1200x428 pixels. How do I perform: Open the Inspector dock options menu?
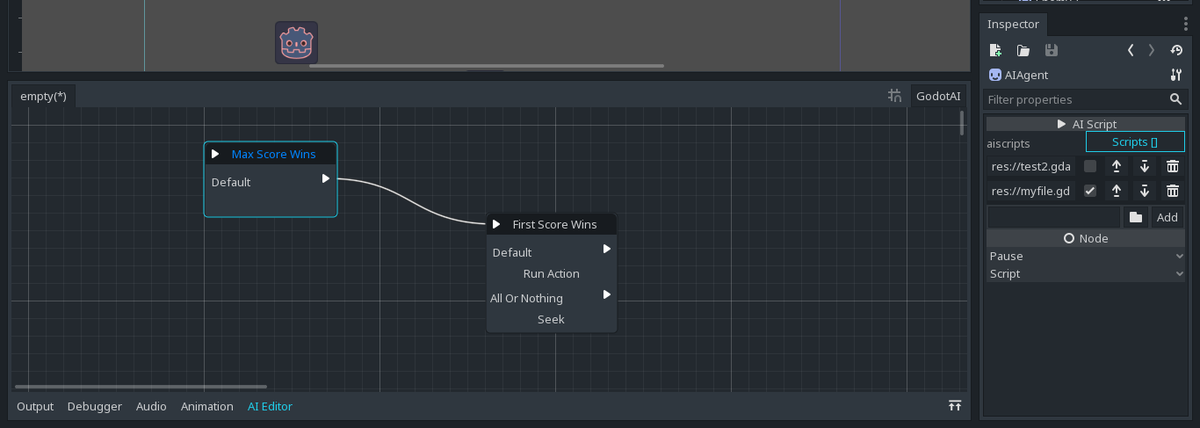[1185, 24]
